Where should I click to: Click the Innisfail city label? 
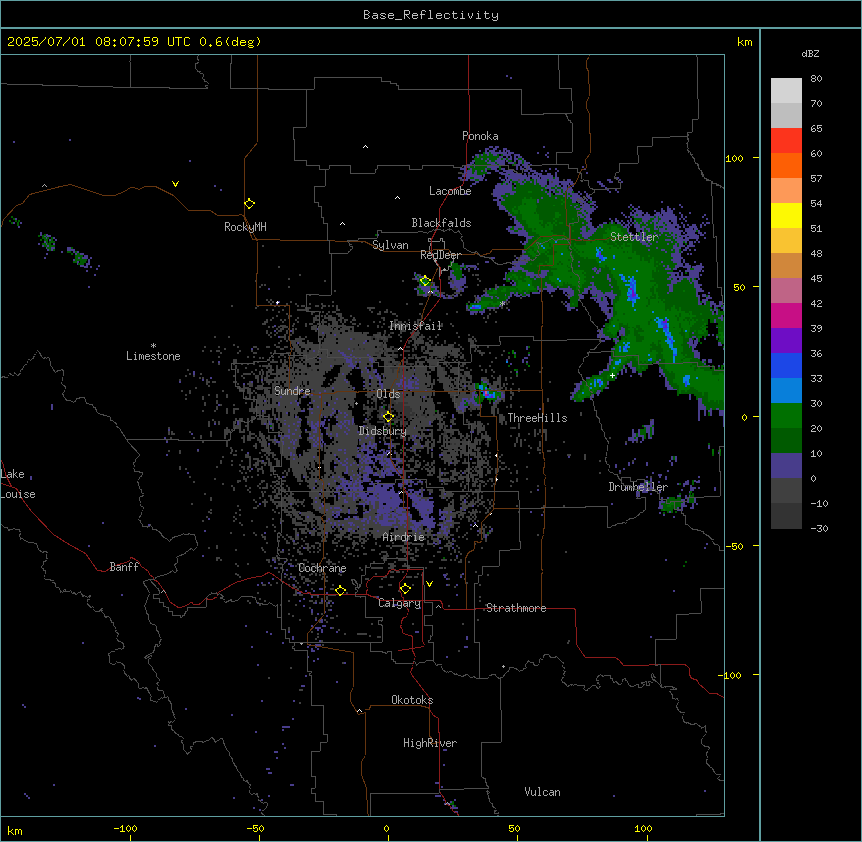[x=415, y=326]
